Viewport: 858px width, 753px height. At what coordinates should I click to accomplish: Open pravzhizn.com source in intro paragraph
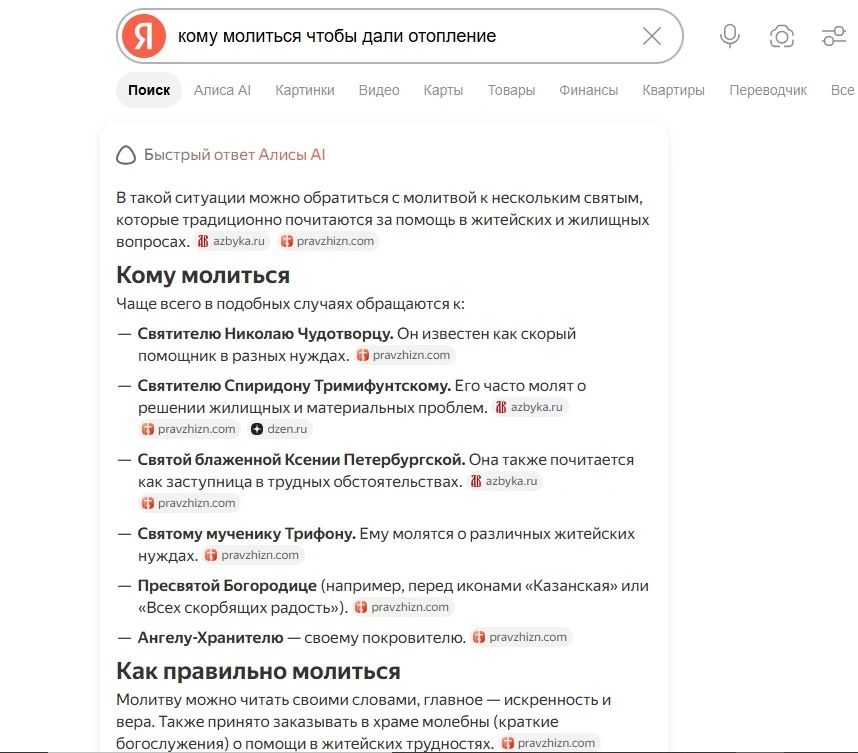click(327, 241)
